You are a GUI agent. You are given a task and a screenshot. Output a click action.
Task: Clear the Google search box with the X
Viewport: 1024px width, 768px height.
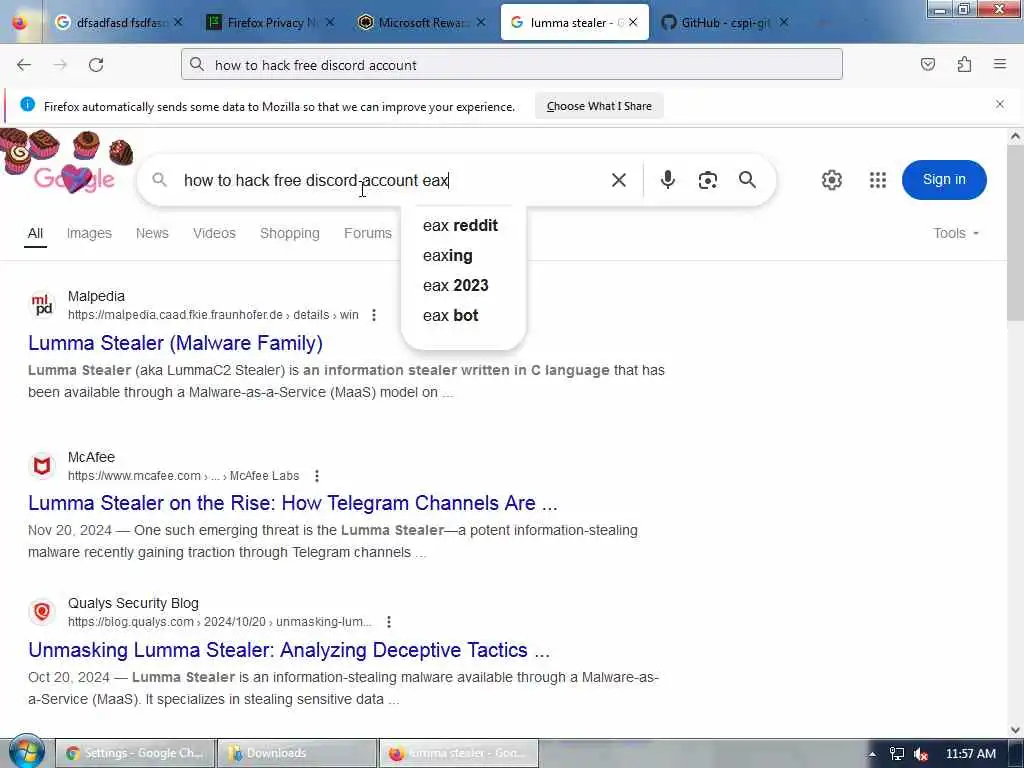(x=618, y=180)
